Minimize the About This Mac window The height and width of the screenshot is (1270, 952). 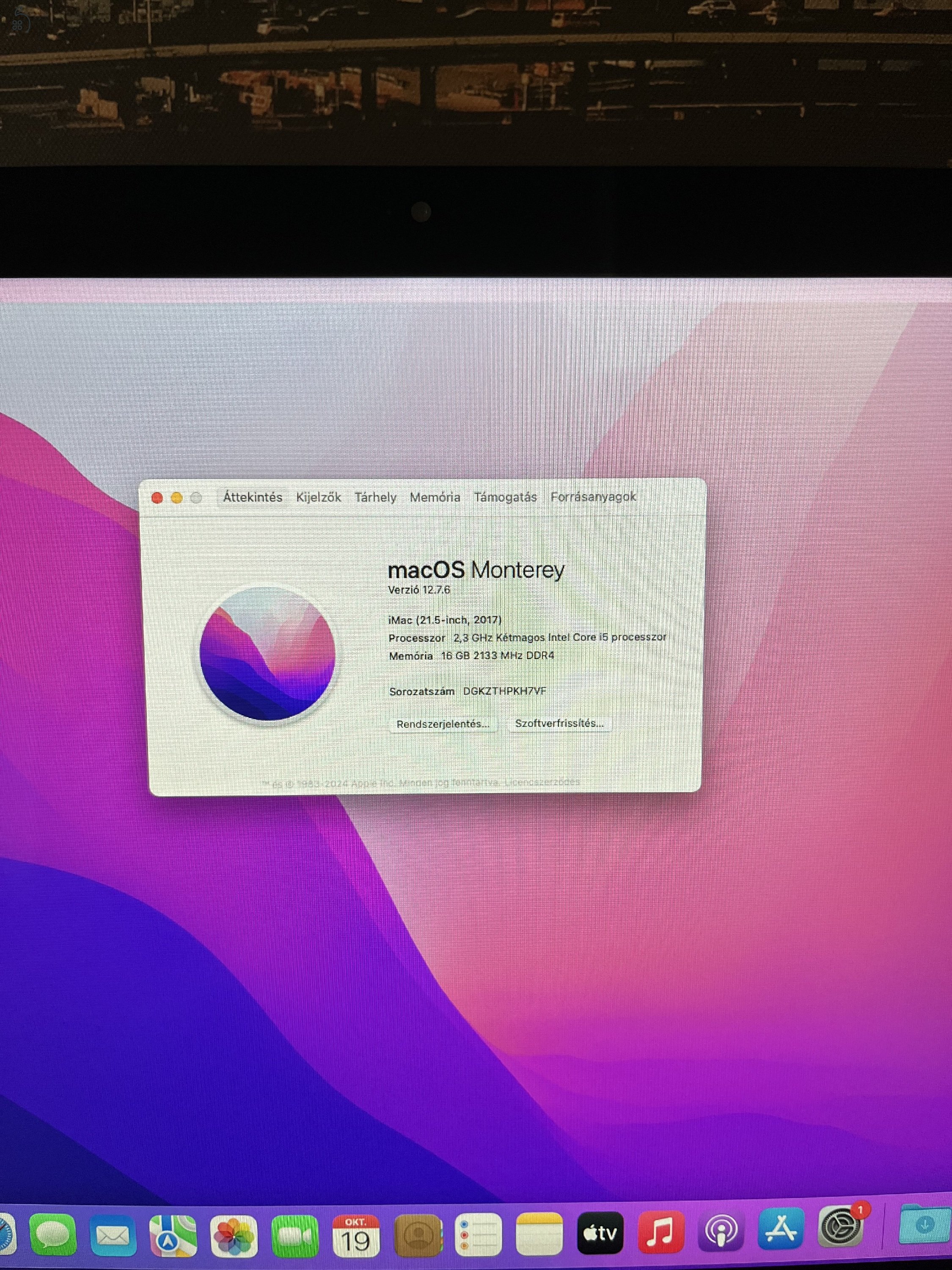pyautogui.click(x=177, y=498)
